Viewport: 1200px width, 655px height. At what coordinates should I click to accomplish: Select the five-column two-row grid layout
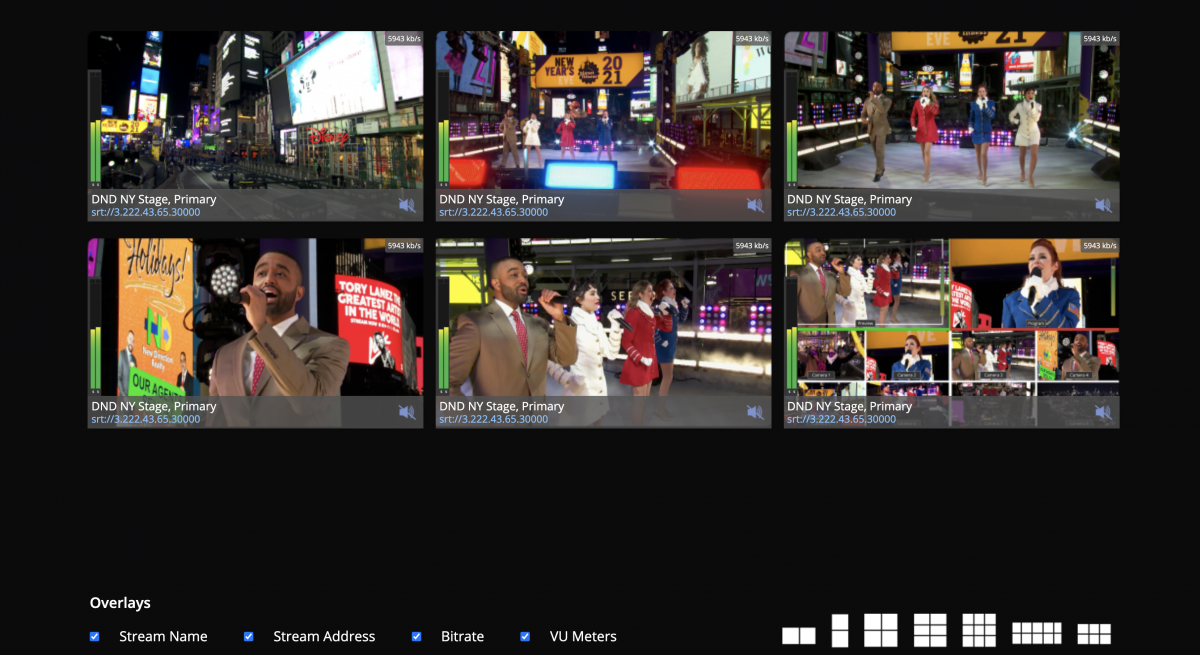tap(1037, 633)
